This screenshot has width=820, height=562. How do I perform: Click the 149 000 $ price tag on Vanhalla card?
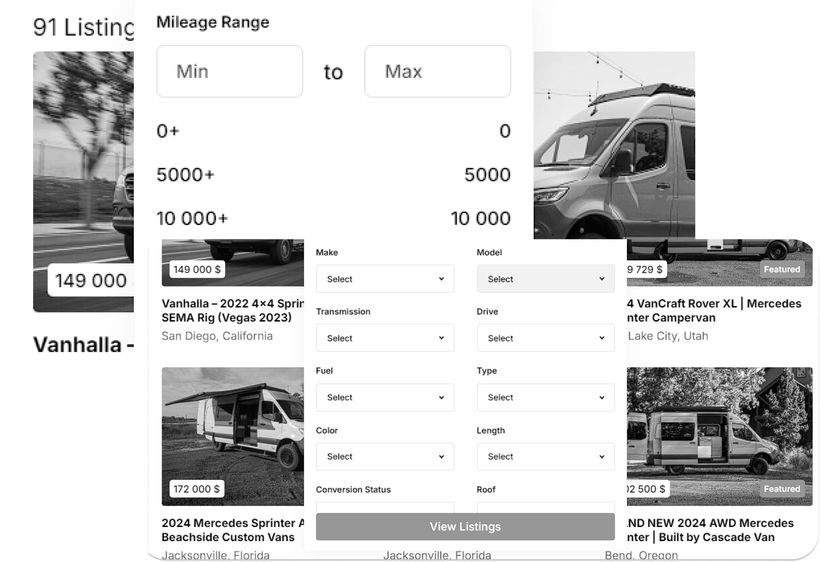197,269
